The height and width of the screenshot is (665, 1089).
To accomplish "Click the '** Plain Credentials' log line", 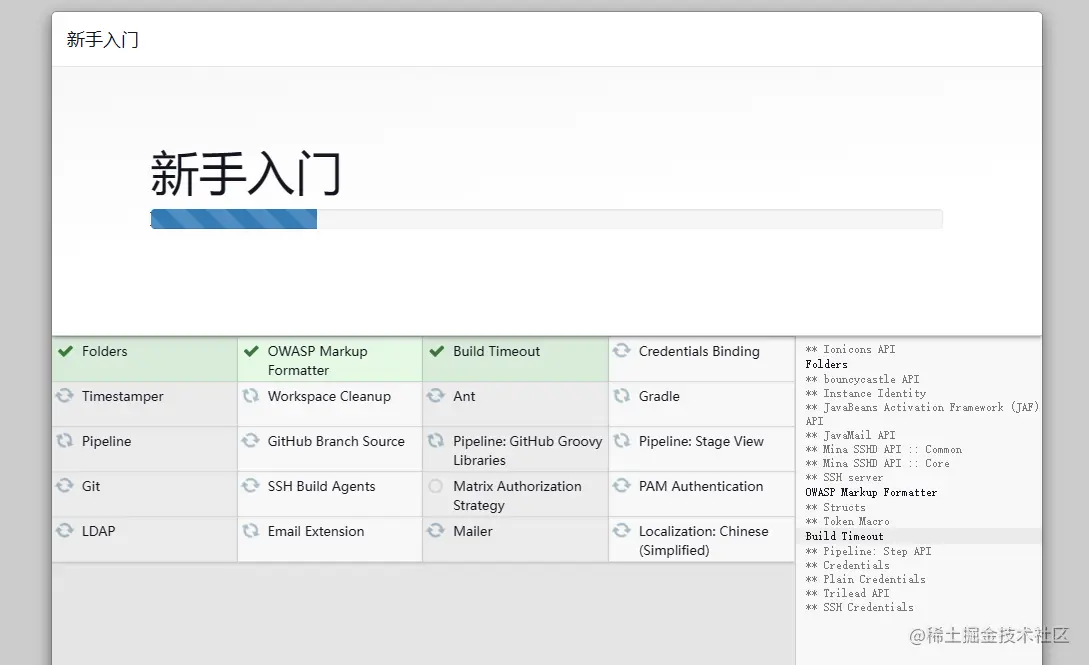I will coord(865,579).
